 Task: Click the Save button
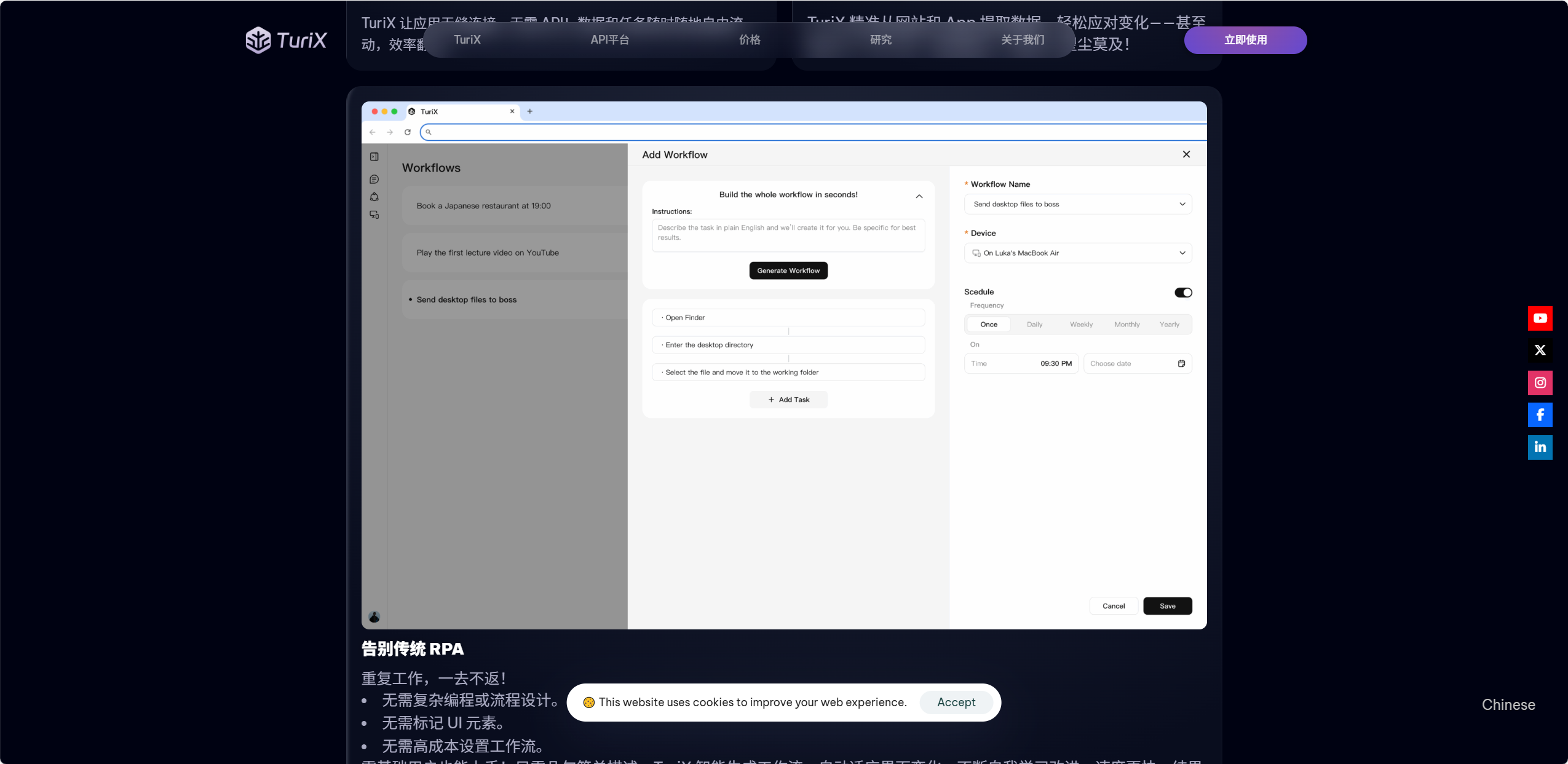1168,606
